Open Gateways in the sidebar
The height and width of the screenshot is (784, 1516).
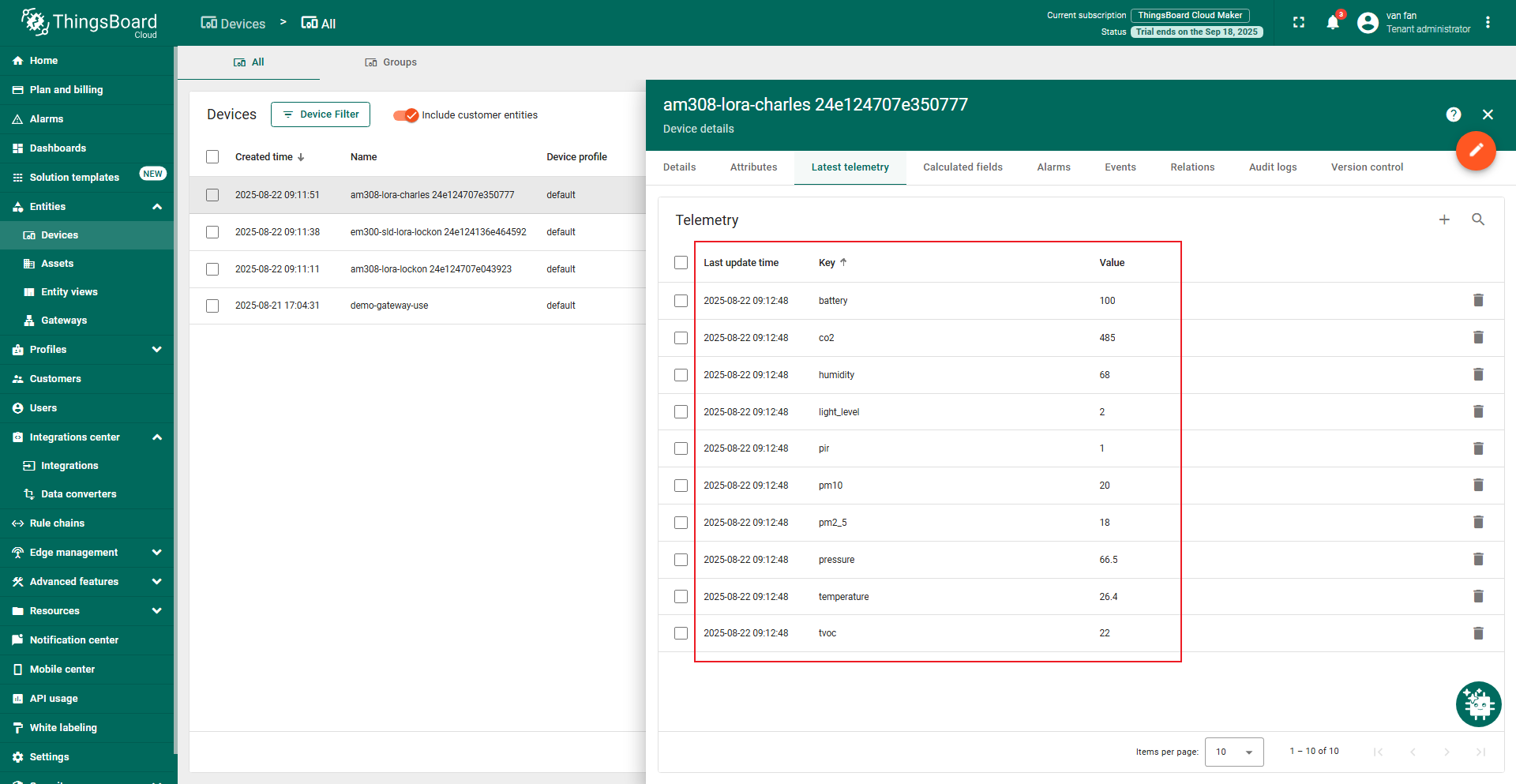[x=87, y=321]
